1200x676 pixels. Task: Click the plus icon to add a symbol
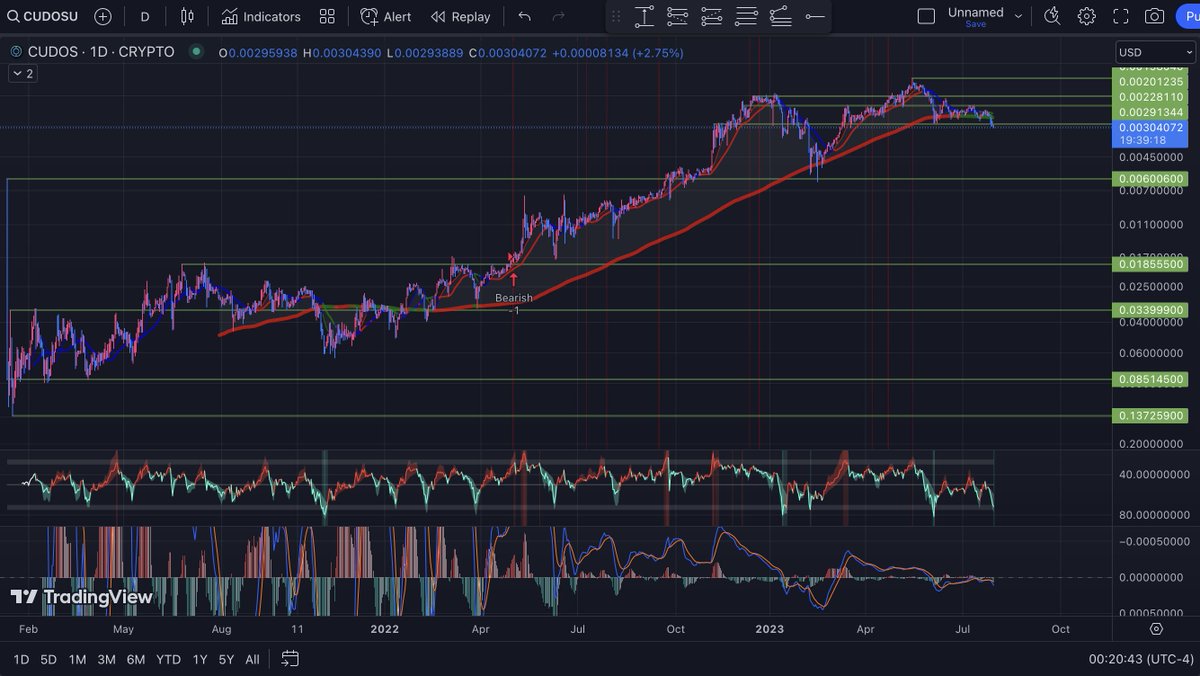pyautogui.click(x=101, y=16)
